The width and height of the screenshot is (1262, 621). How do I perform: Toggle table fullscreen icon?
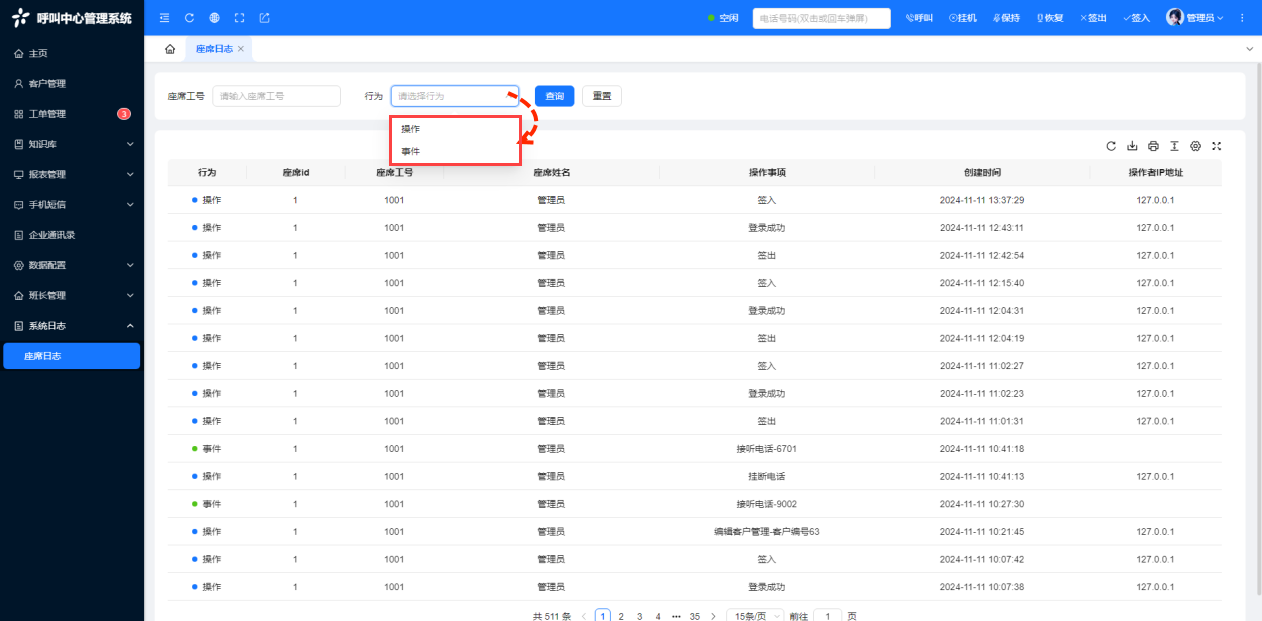(x=1217, y=146)
